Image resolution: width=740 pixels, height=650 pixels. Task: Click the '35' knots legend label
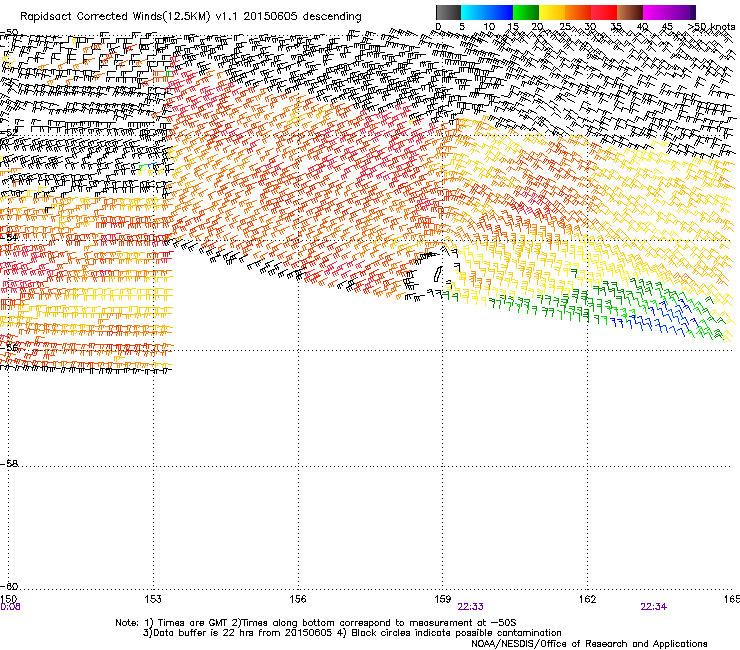(x=616, y=27)
